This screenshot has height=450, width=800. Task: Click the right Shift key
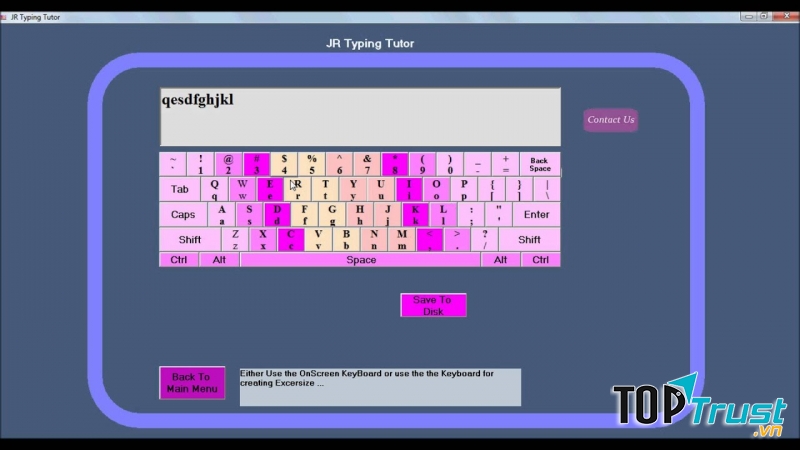529,240
